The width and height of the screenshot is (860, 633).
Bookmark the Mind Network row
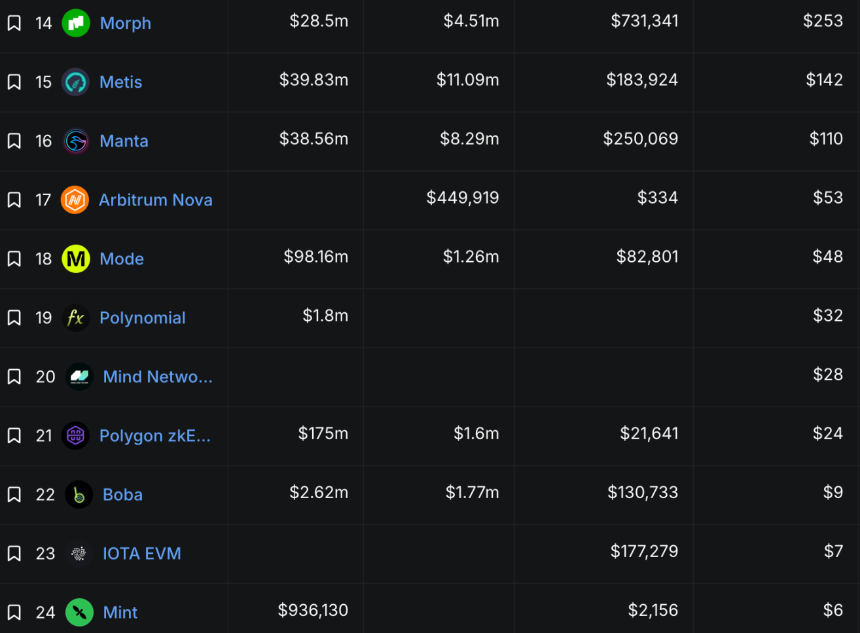[14, 377]
